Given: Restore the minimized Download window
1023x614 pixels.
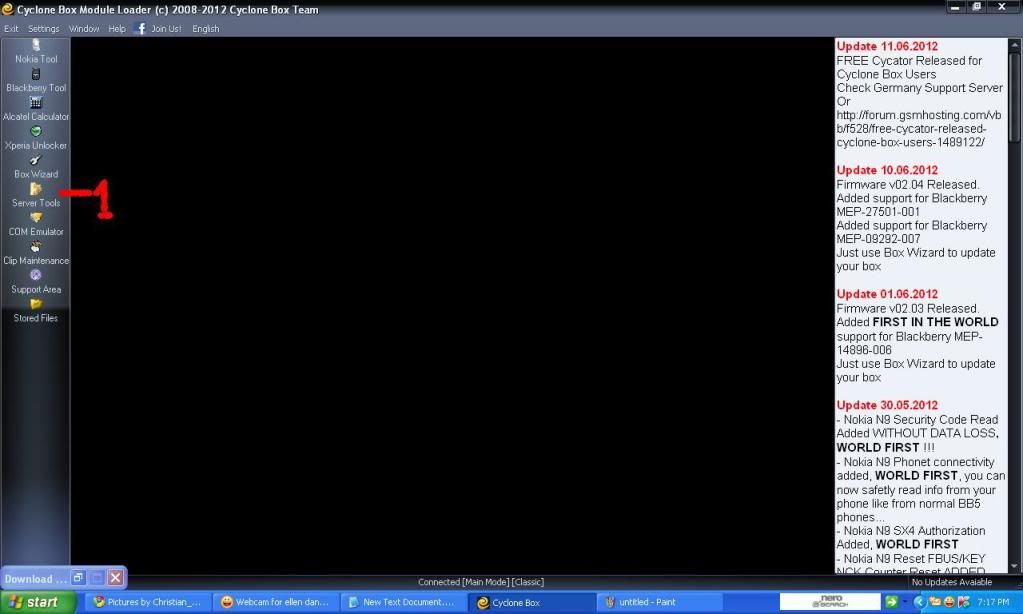Looking at the screenshot, I should [78, 577].
